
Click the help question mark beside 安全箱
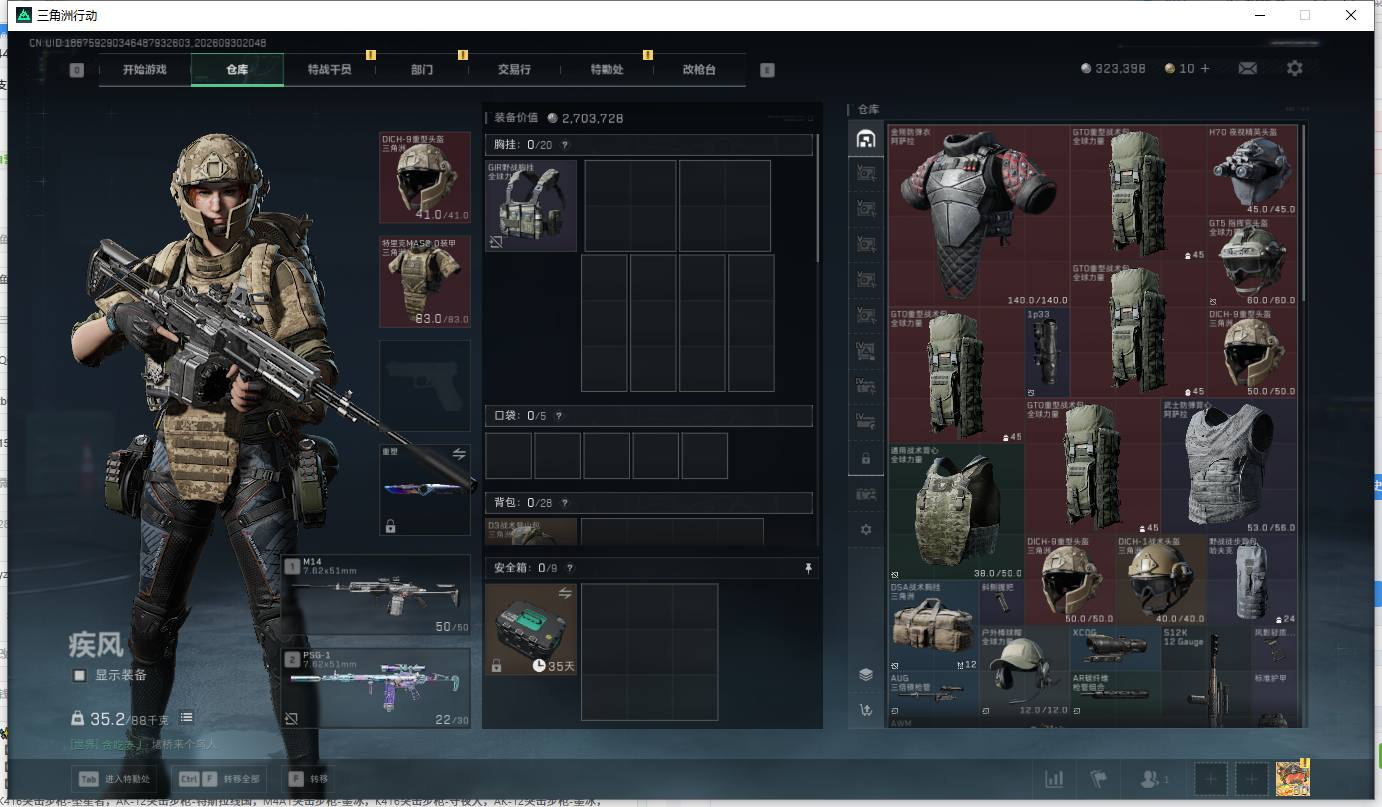[570, 568]
